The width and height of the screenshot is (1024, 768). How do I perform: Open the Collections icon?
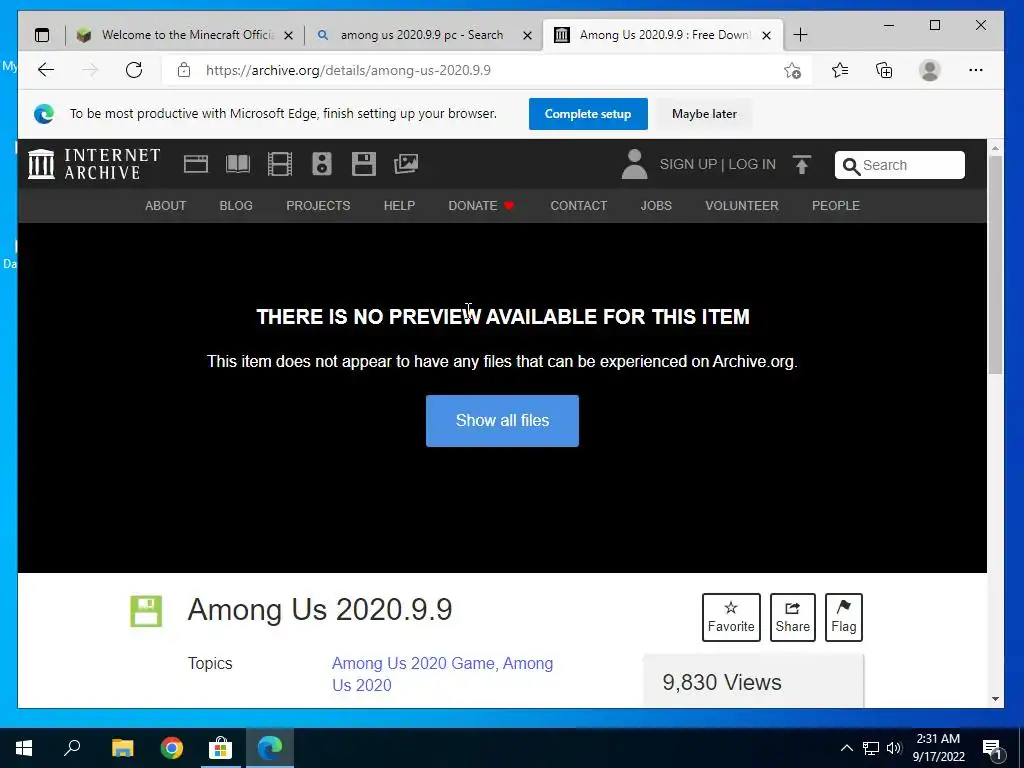tap(884, 70)
